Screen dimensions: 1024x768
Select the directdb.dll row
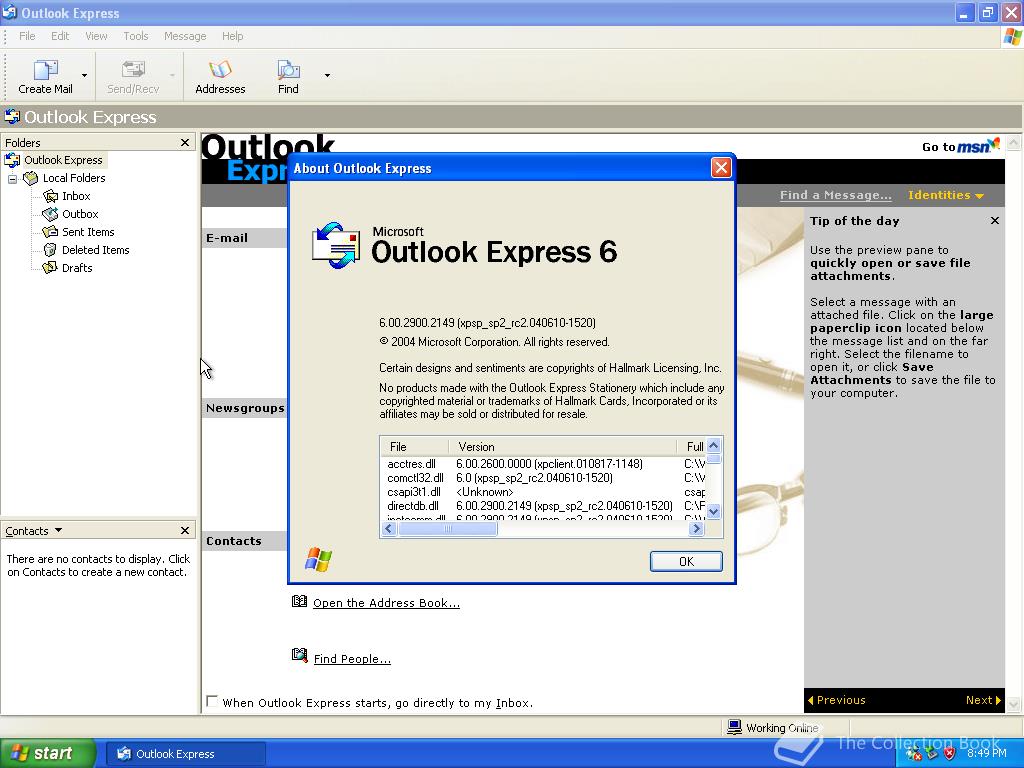tap(545, 505)
